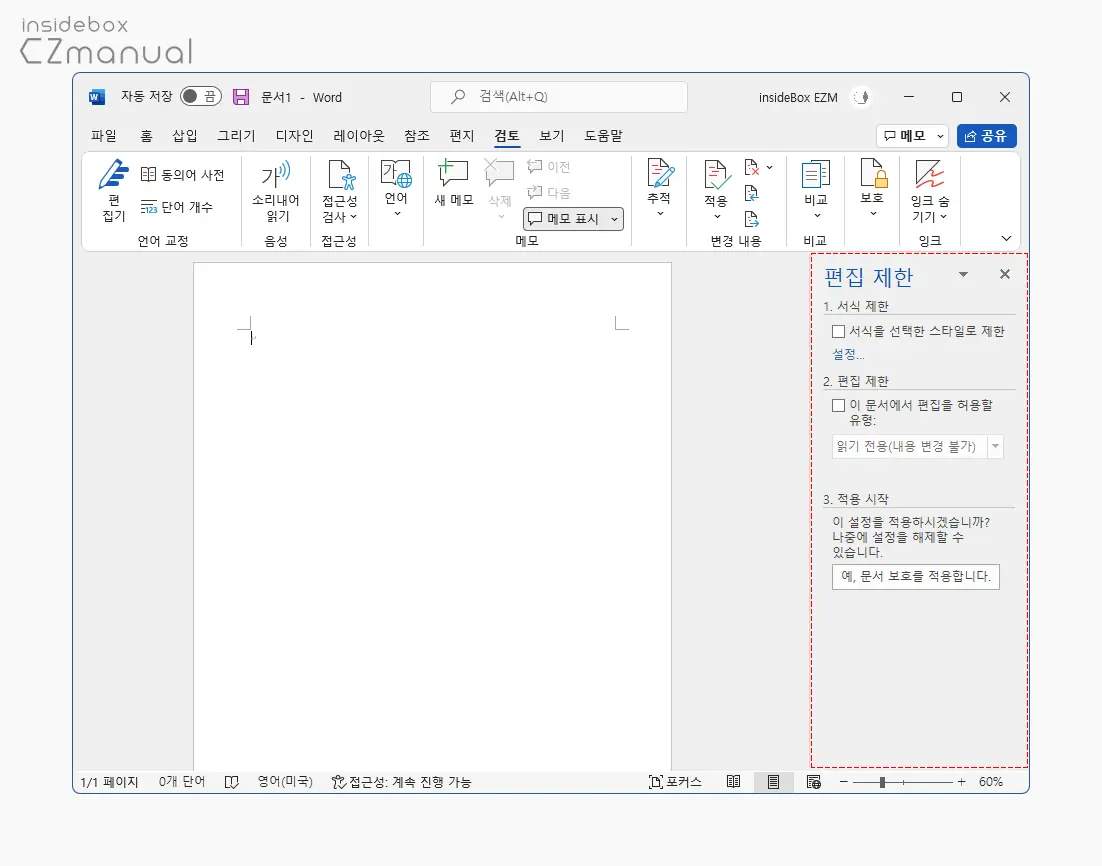Check '이 문서에서 편집을 허용할 유형' checkbox
1102x866 pixels.
(838, 406)
